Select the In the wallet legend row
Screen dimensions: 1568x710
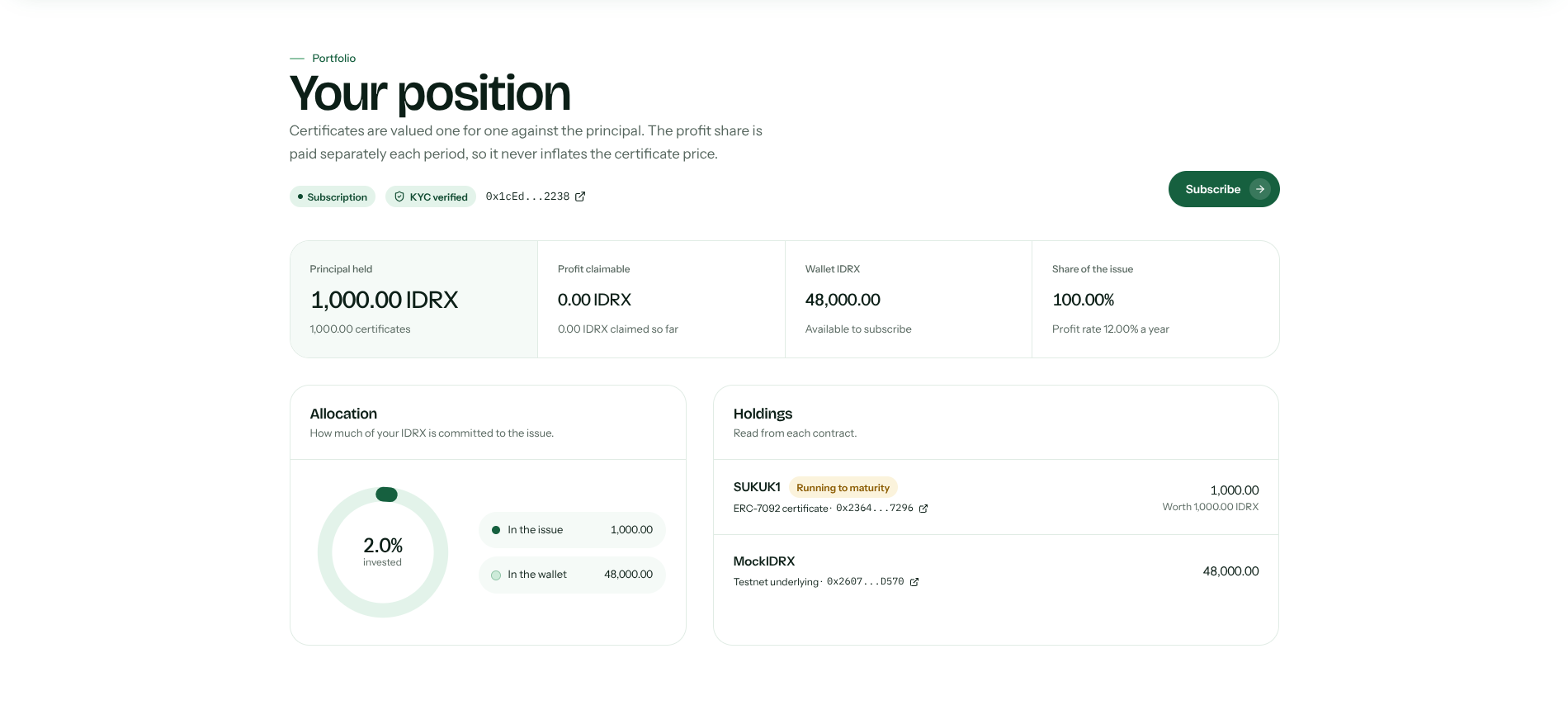click(572, 575)
